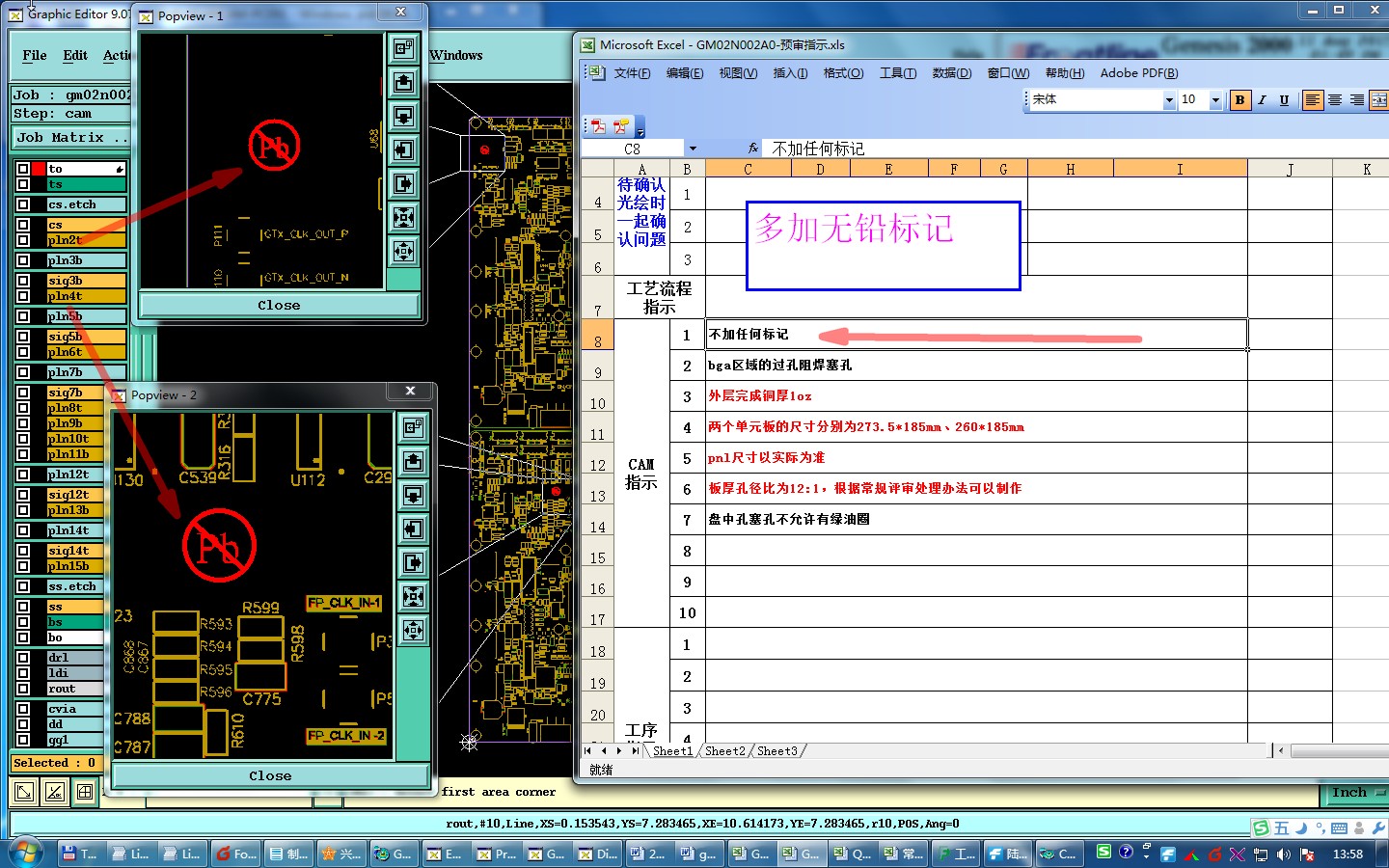
Task: Toggle checkbox for layer 'to'
Action: [23, 169]
